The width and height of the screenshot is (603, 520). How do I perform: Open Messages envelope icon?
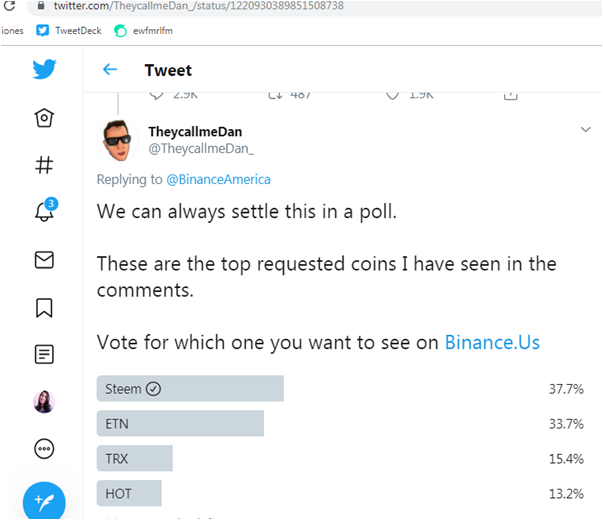click(x=44, y=260)
